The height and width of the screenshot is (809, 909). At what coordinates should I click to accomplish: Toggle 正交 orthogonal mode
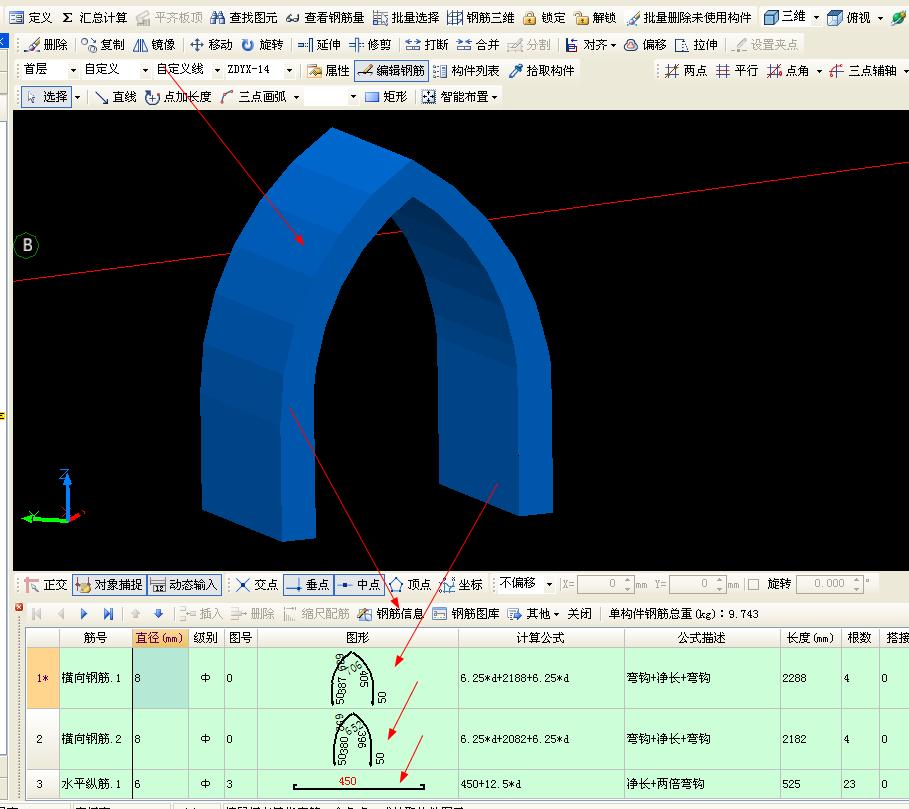pyautogui.click(x=46, y=584)
